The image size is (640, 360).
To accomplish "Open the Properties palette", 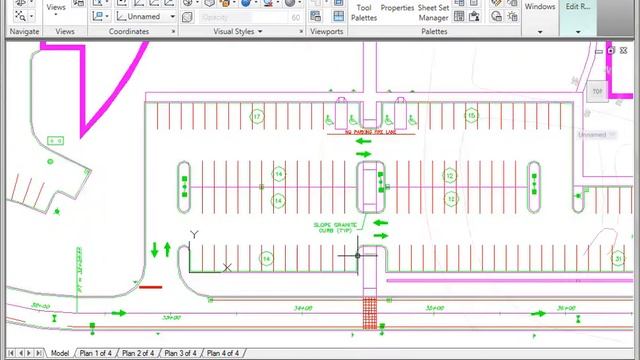I will pos(397,8).
